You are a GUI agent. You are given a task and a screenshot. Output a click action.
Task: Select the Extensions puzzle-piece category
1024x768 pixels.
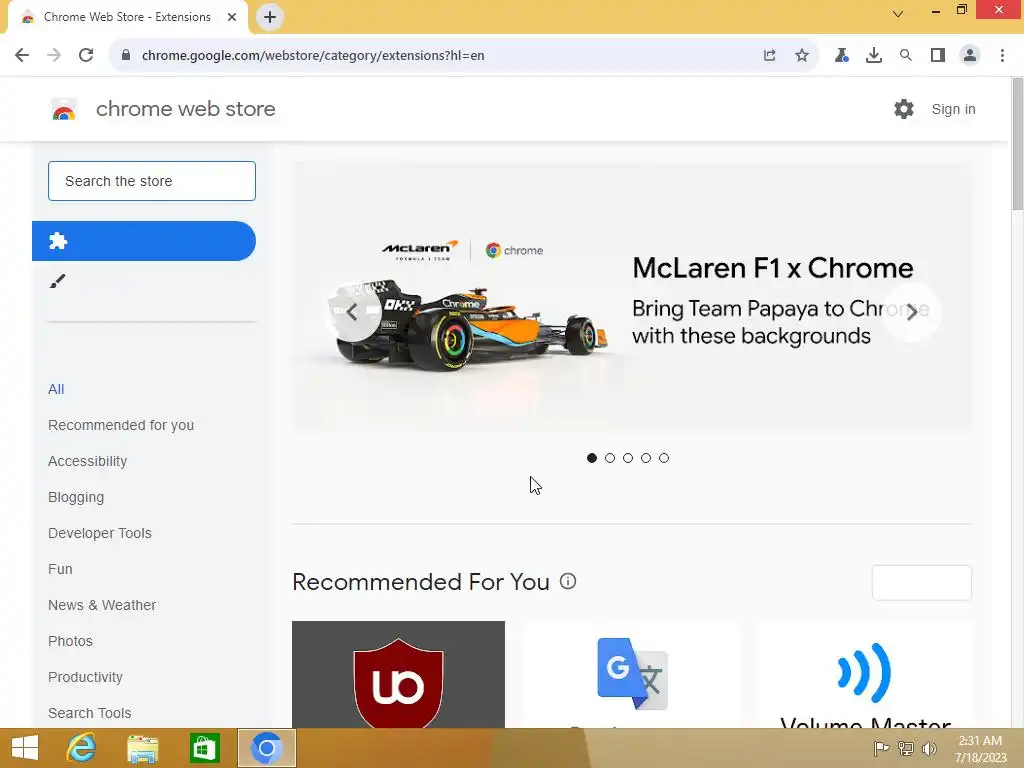tap(144, 241)
